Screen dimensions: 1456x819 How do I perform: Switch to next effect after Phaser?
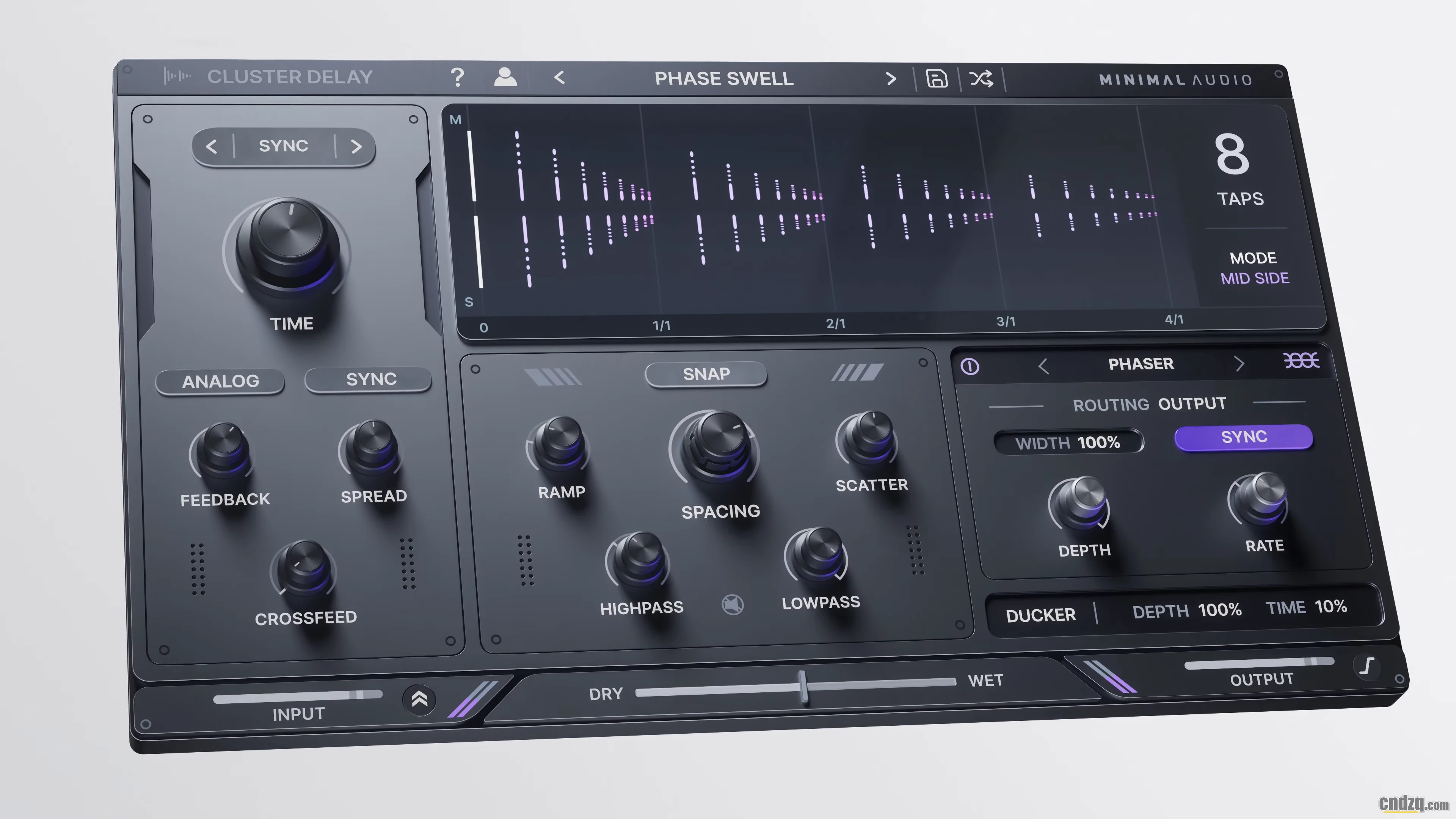pyautogui.click(x=1239, y=364)
